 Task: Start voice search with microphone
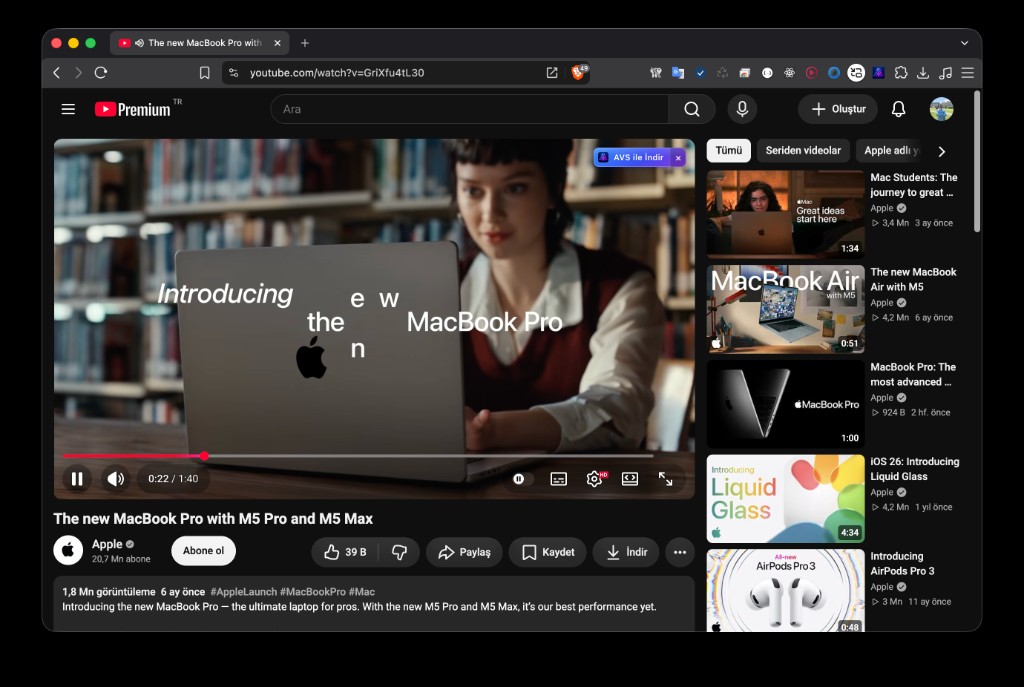point(743,109)
